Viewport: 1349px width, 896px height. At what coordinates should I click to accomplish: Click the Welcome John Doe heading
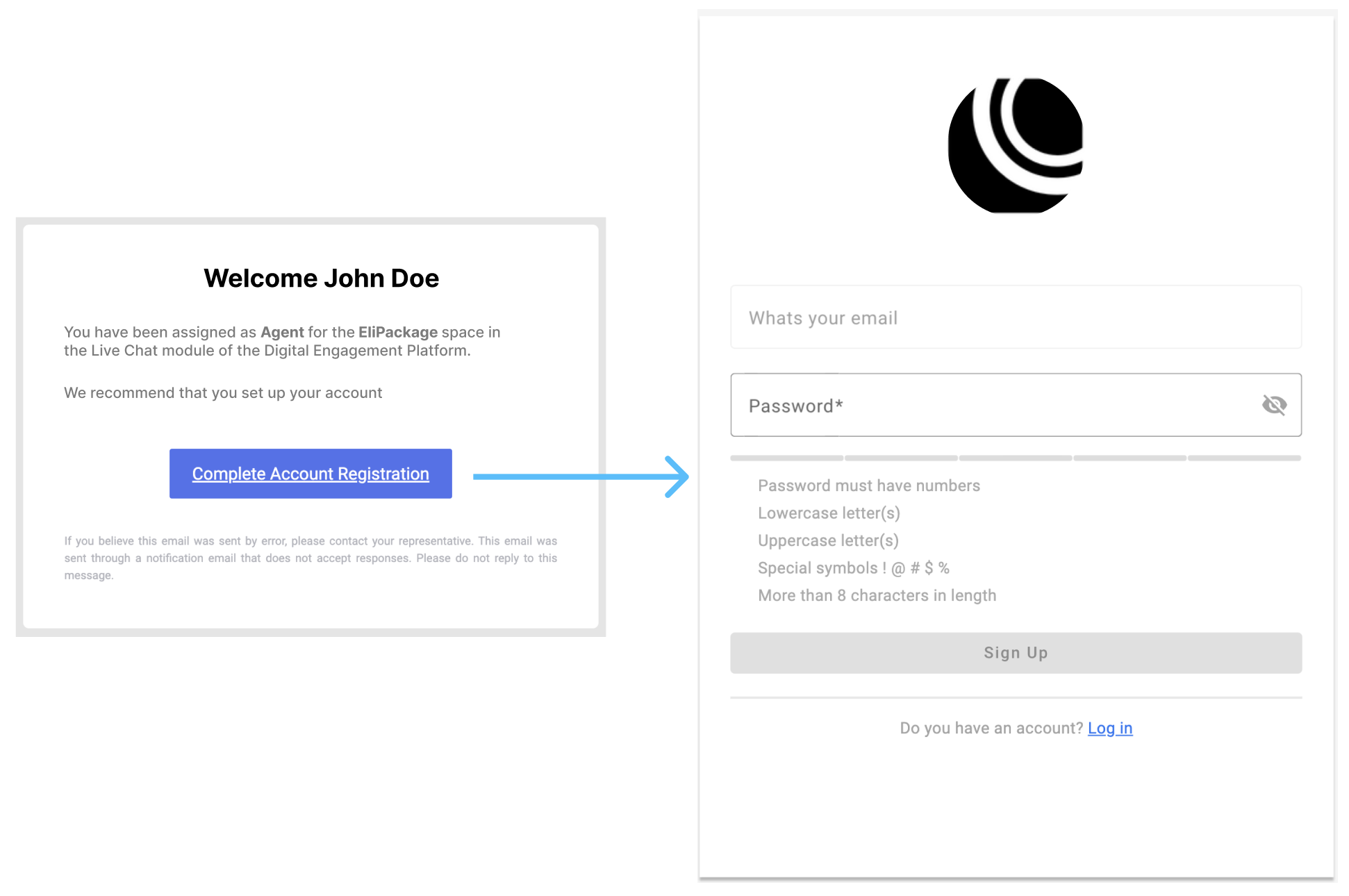[x=321, y=279]
